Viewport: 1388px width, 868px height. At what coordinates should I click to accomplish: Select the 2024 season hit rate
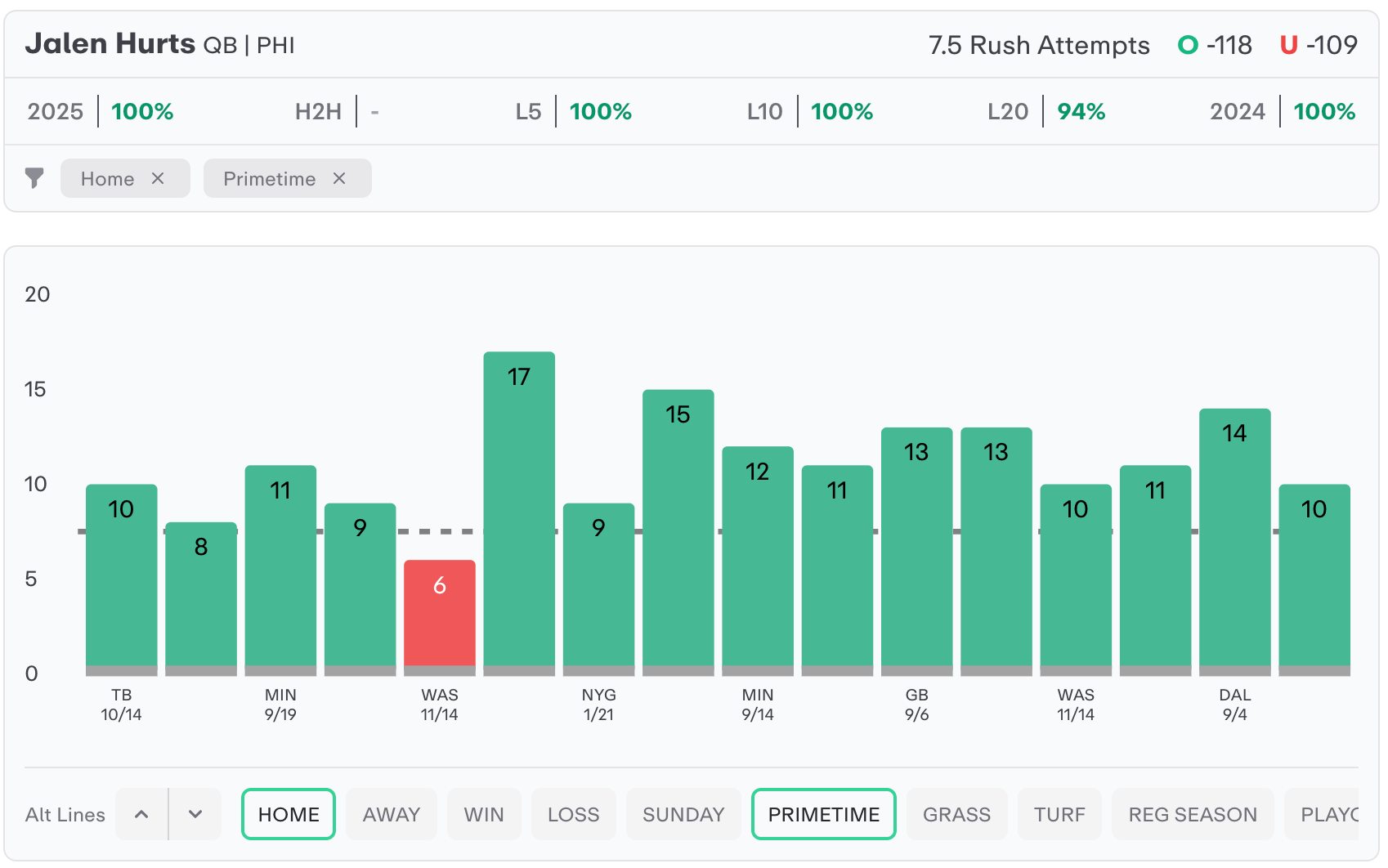point(1283,111)
